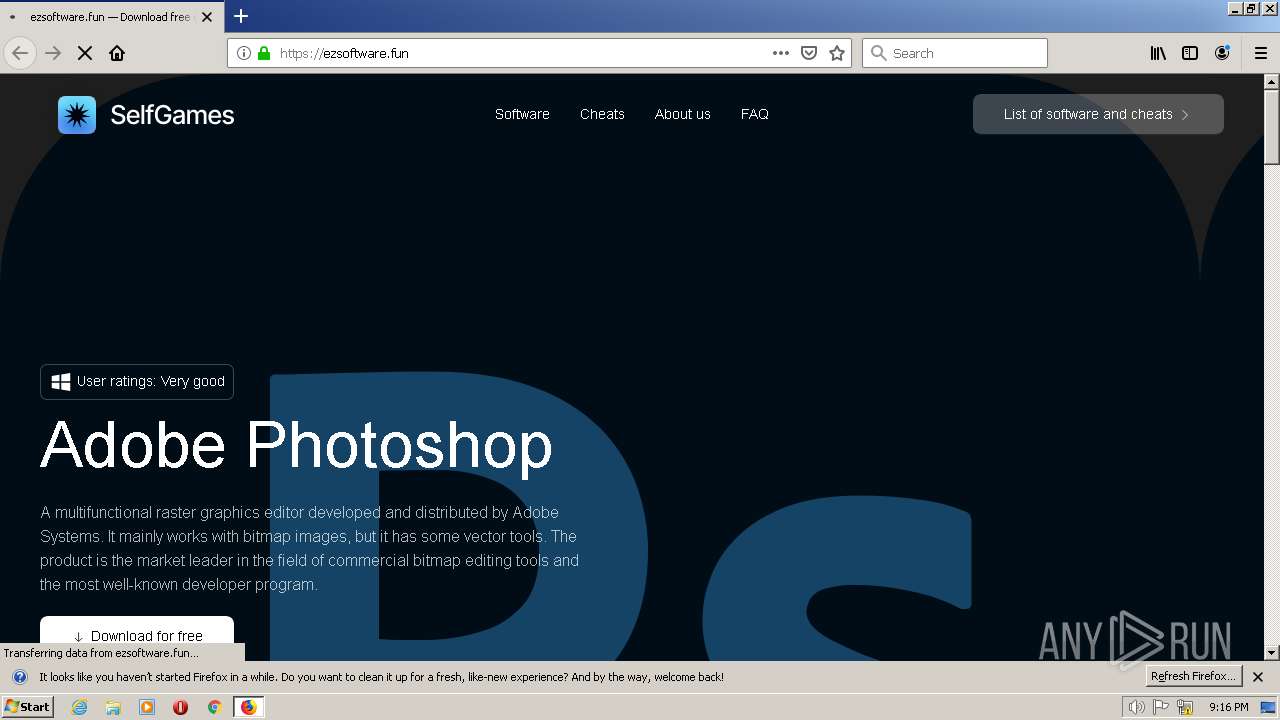
Task: Open site information icon in address bar
Action: click(244, 53)
